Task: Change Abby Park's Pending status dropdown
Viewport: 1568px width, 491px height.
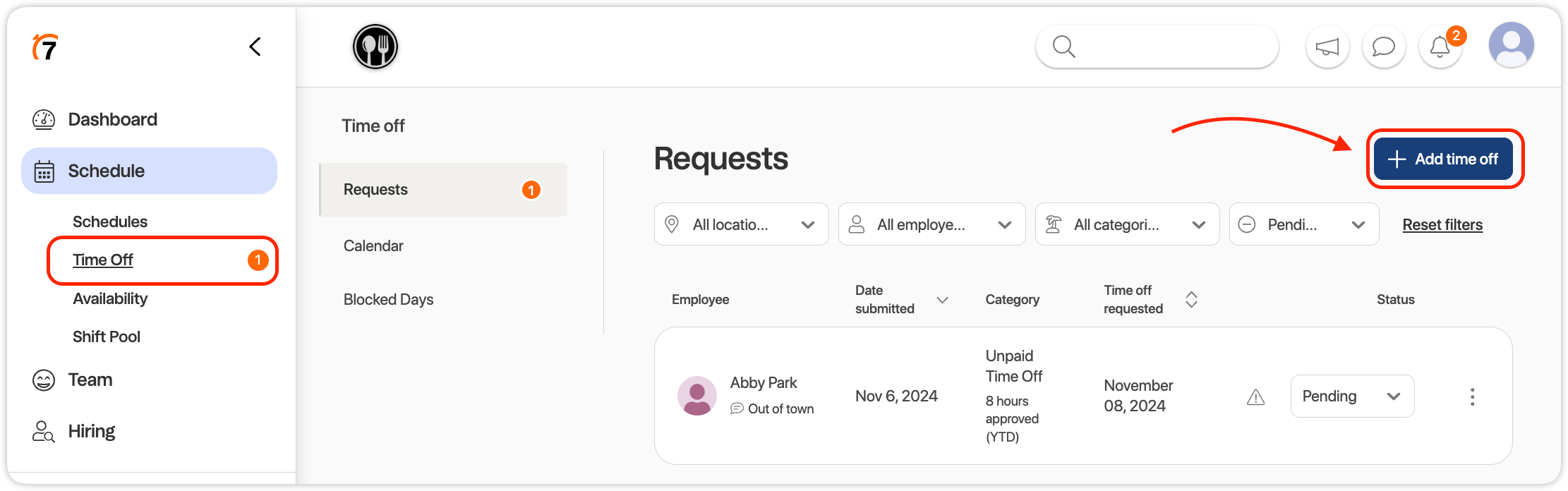Action: coord(1351,396)
